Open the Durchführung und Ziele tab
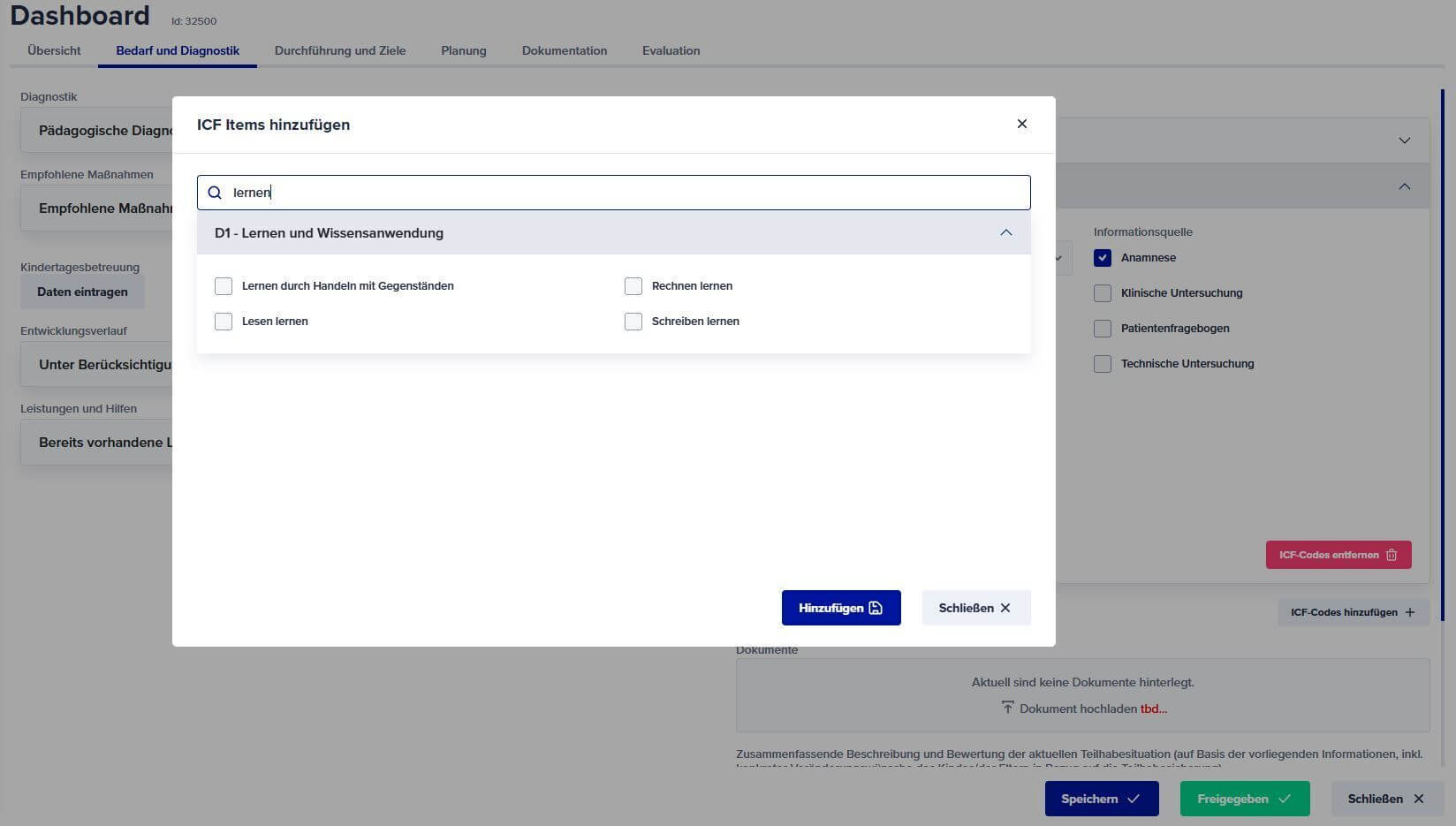 point(340,50)
